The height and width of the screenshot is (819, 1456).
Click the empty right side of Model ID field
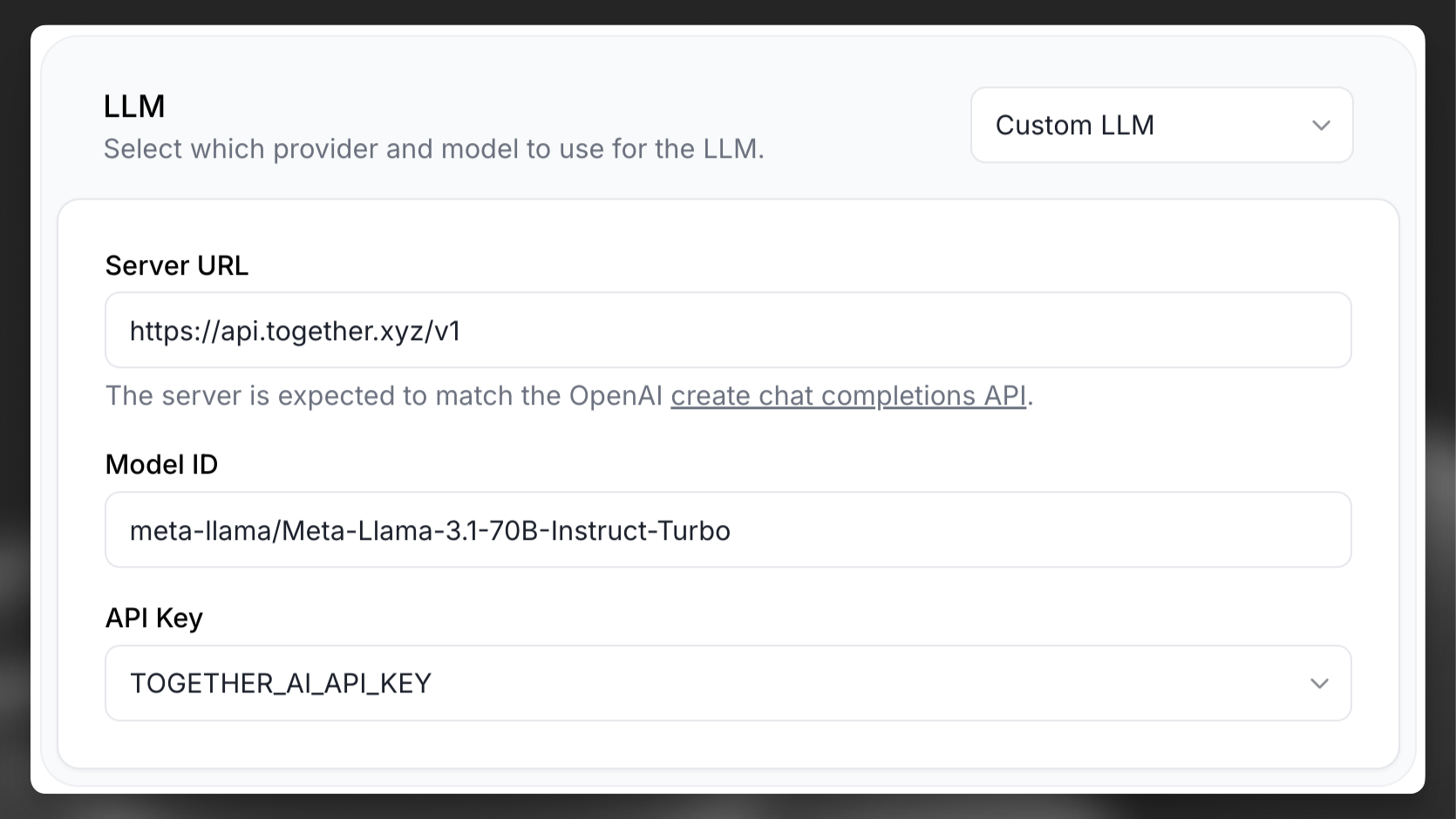pos(1090,530)
